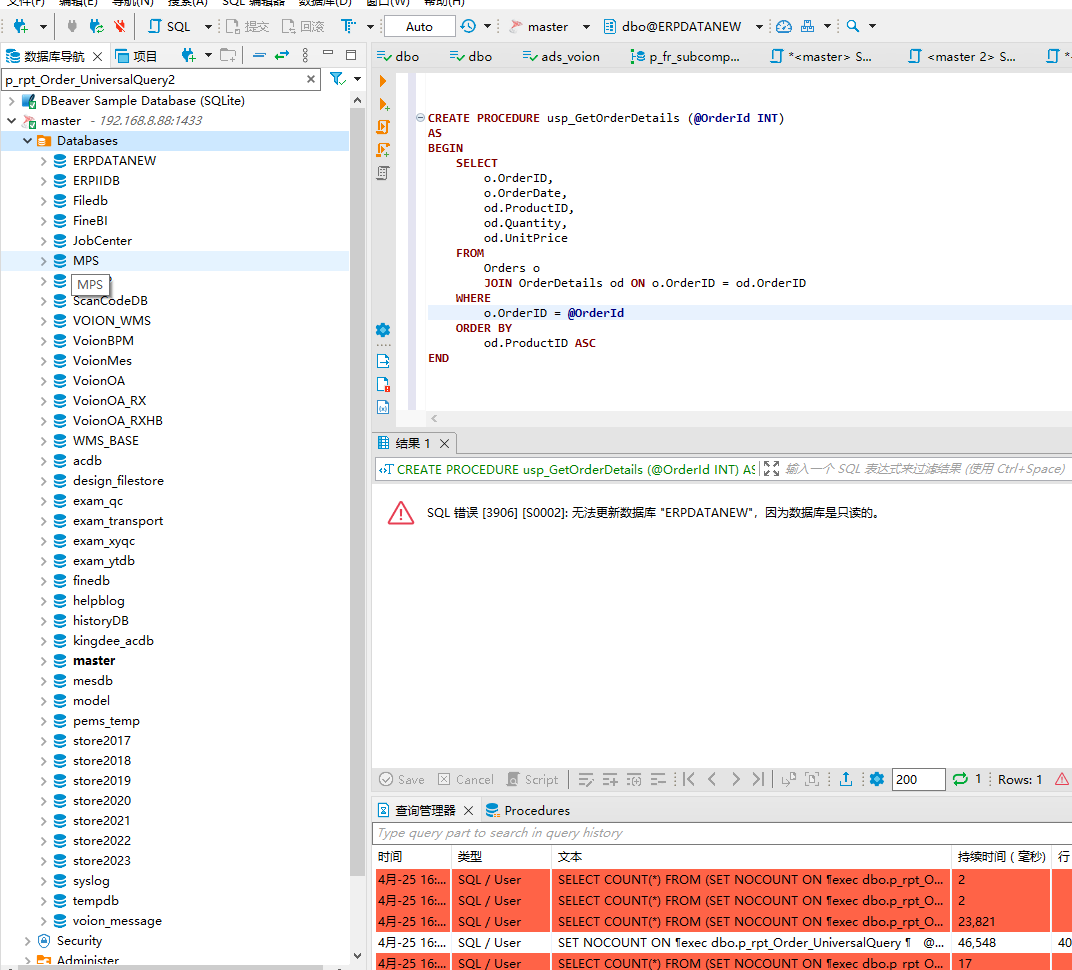The height and width of the screenshot is (970, 1072).
Task: Collapse the CREATE PROCEDURE code fold
Action: (420, 118)
